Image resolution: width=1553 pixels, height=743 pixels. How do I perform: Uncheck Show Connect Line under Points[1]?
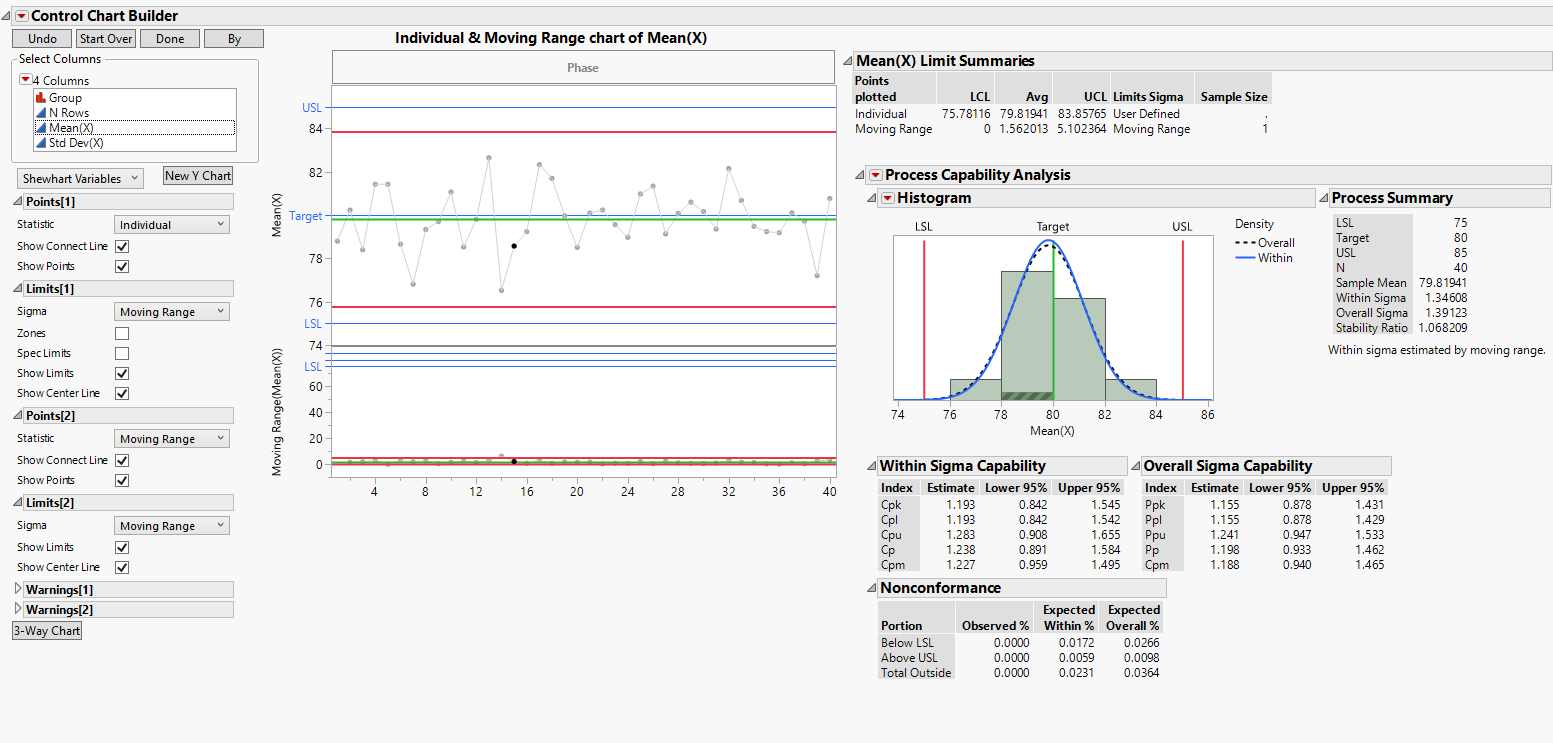click(x=122, y=246)
